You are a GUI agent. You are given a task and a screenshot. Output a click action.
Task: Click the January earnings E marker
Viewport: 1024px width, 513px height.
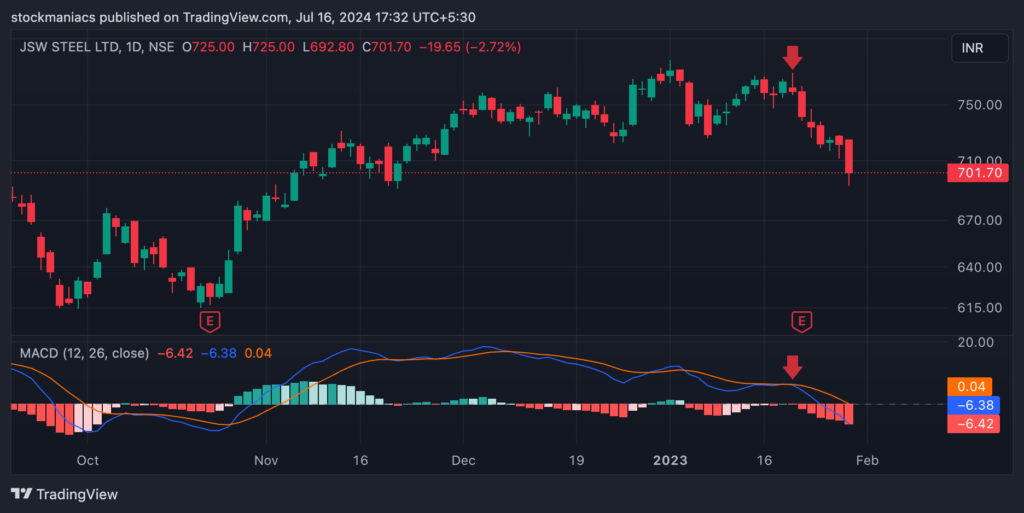tap(801, 321)
